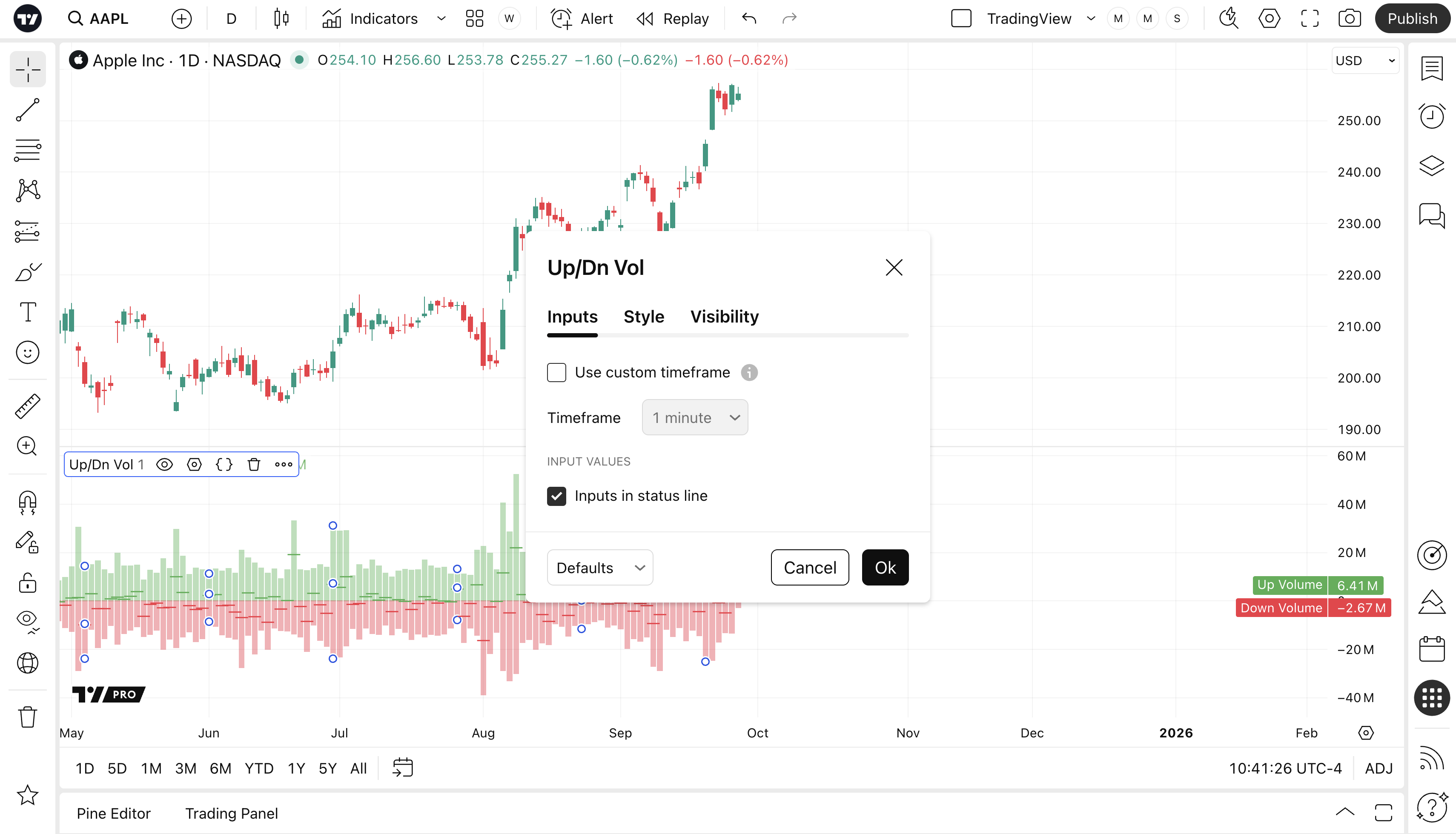1456x834 pixels.
Task: Remove Up/Dn Vol indicator with trash icon
Action: [x=254, y=465]
